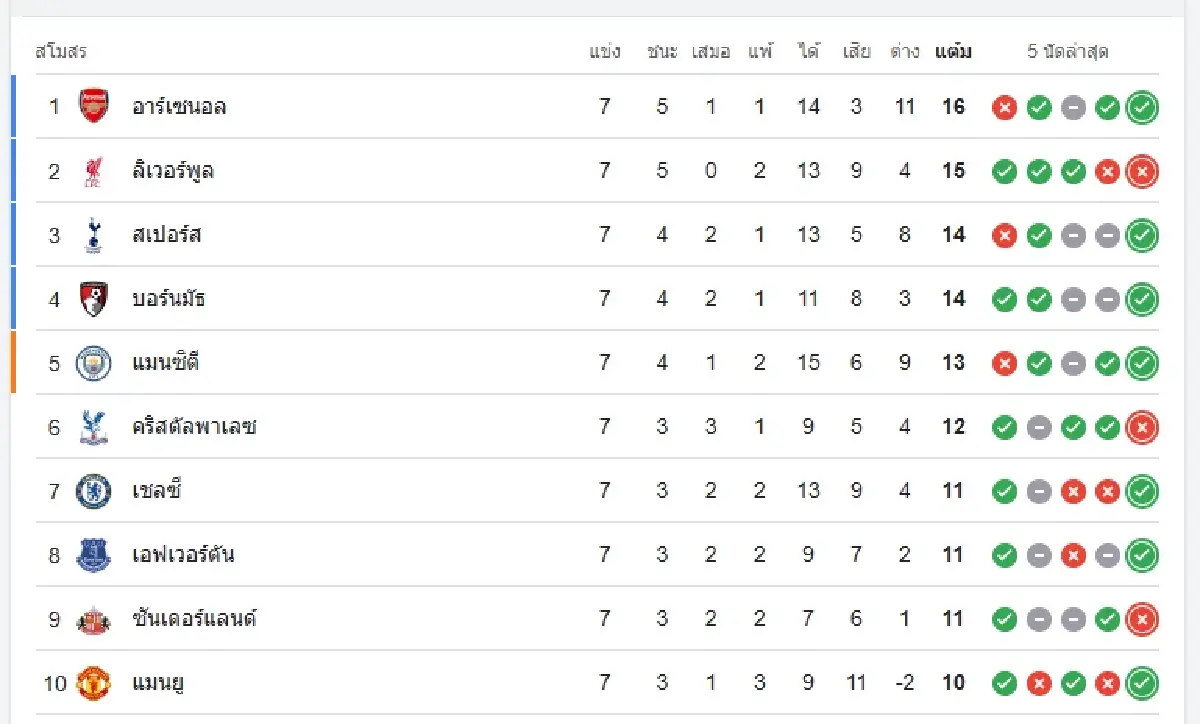Click the Everton club crest
This screenshot has width=1200, height=724.
point(94,555)
